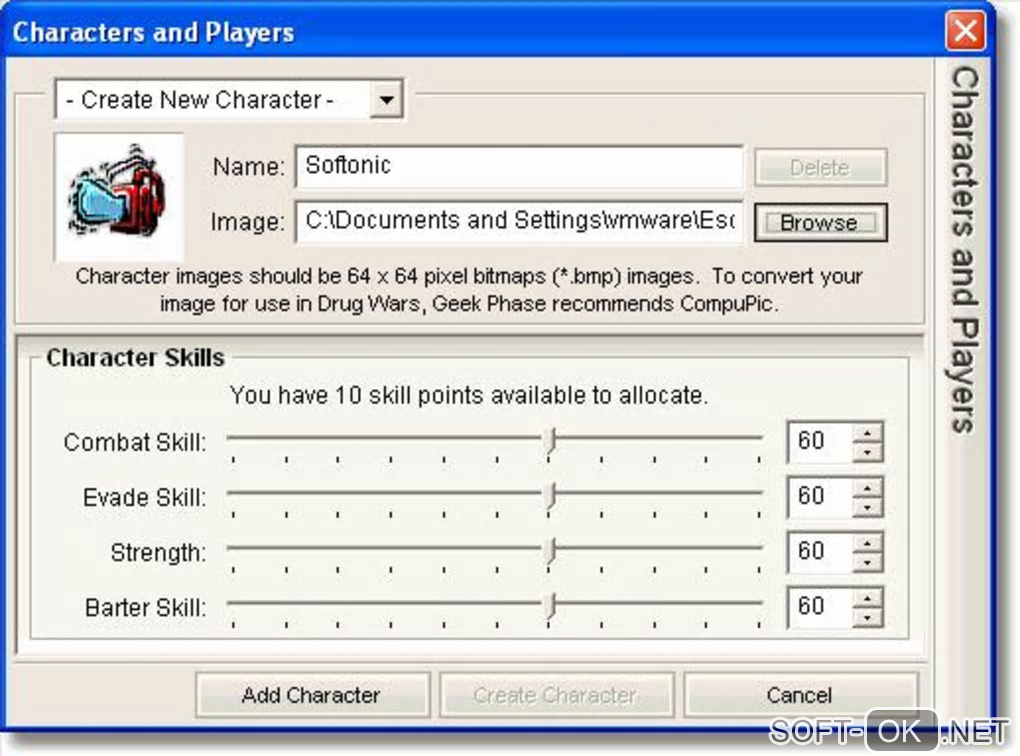Click the Combat Skill slider handle

[x=551, y=440]
